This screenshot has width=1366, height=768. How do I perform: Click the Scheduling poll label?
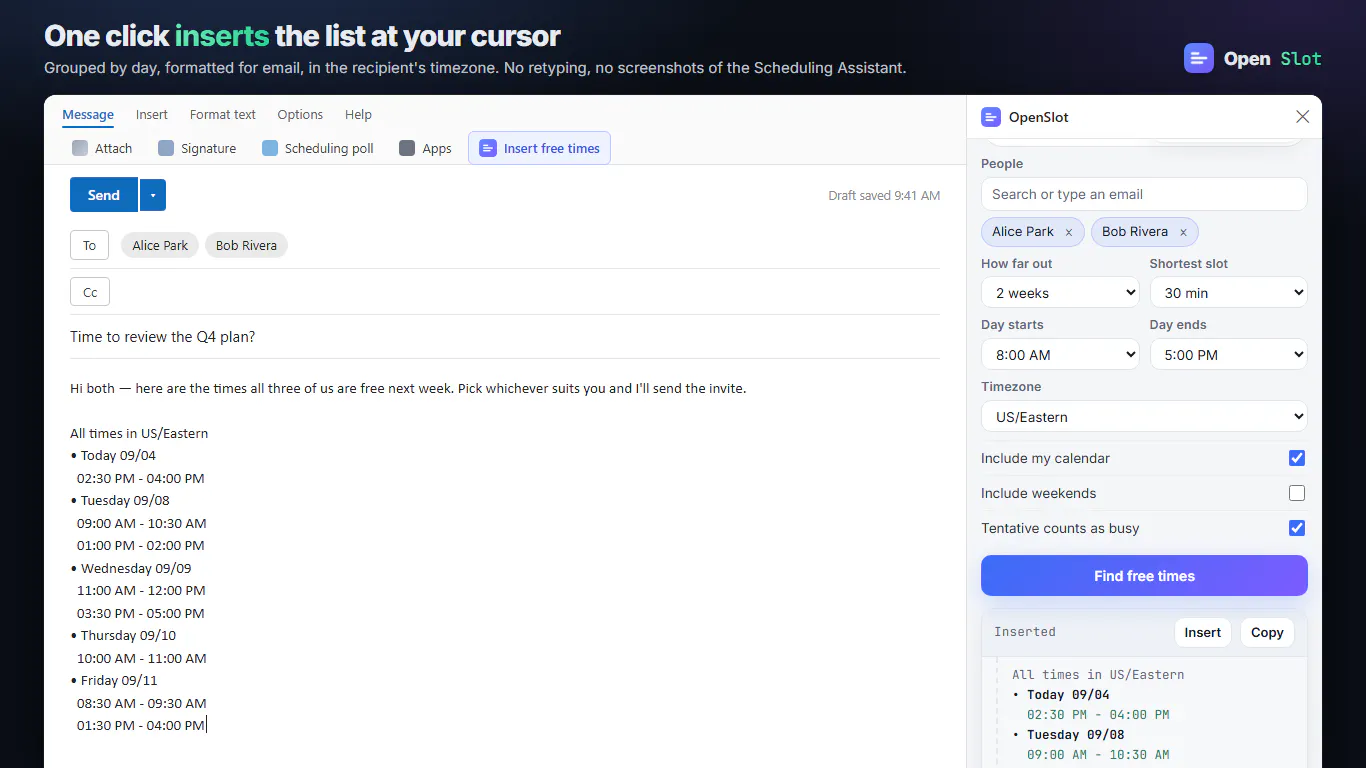click(x=329, y=148)
